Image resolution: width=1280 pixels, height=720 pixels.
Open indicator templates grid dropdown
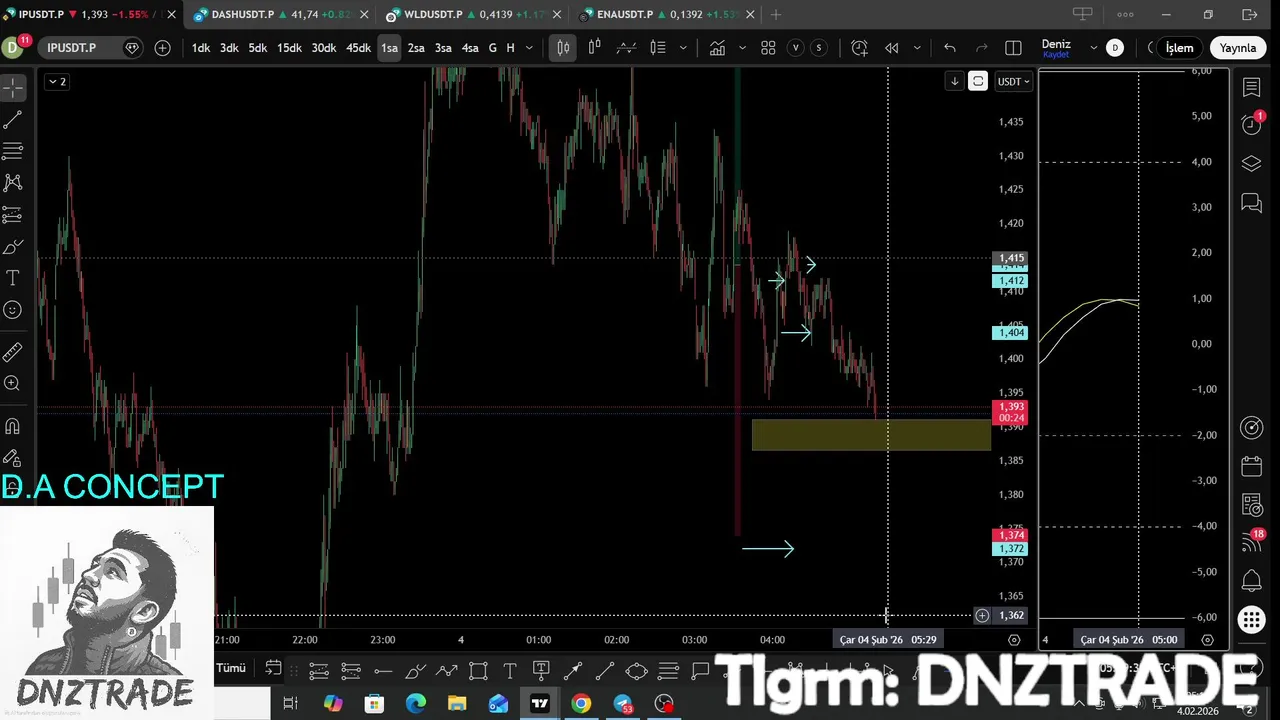768,48
